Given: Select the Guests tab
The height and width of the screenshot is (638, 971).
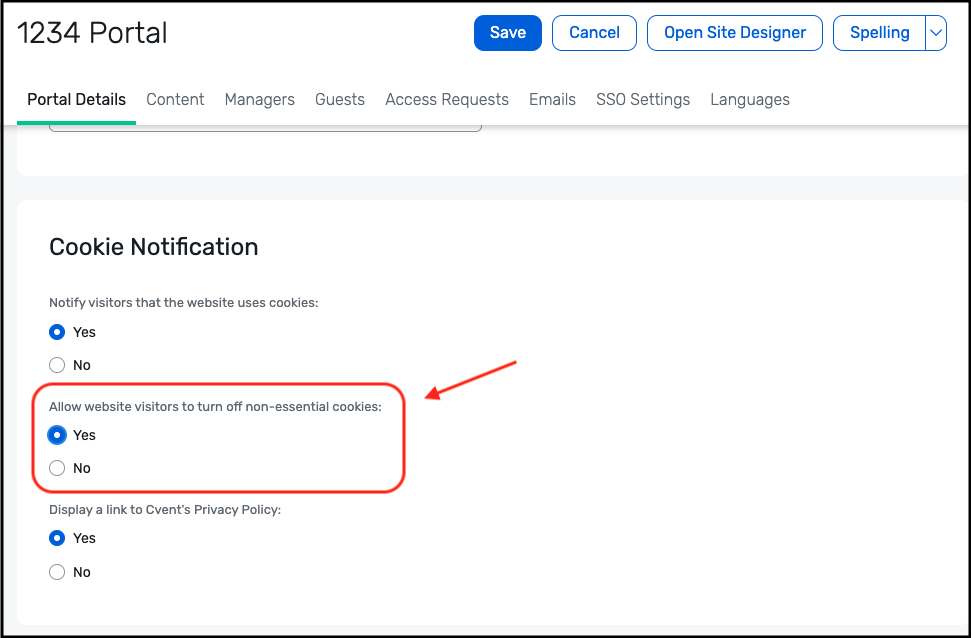Looking at the screenshot, I should tap(340, 100).
